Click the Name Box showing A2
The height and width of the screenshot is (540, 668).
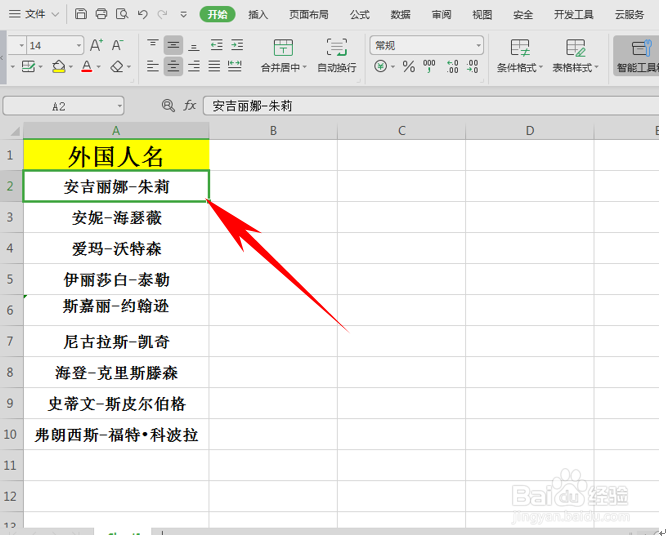pyautogui.click(x=63, y=106)
